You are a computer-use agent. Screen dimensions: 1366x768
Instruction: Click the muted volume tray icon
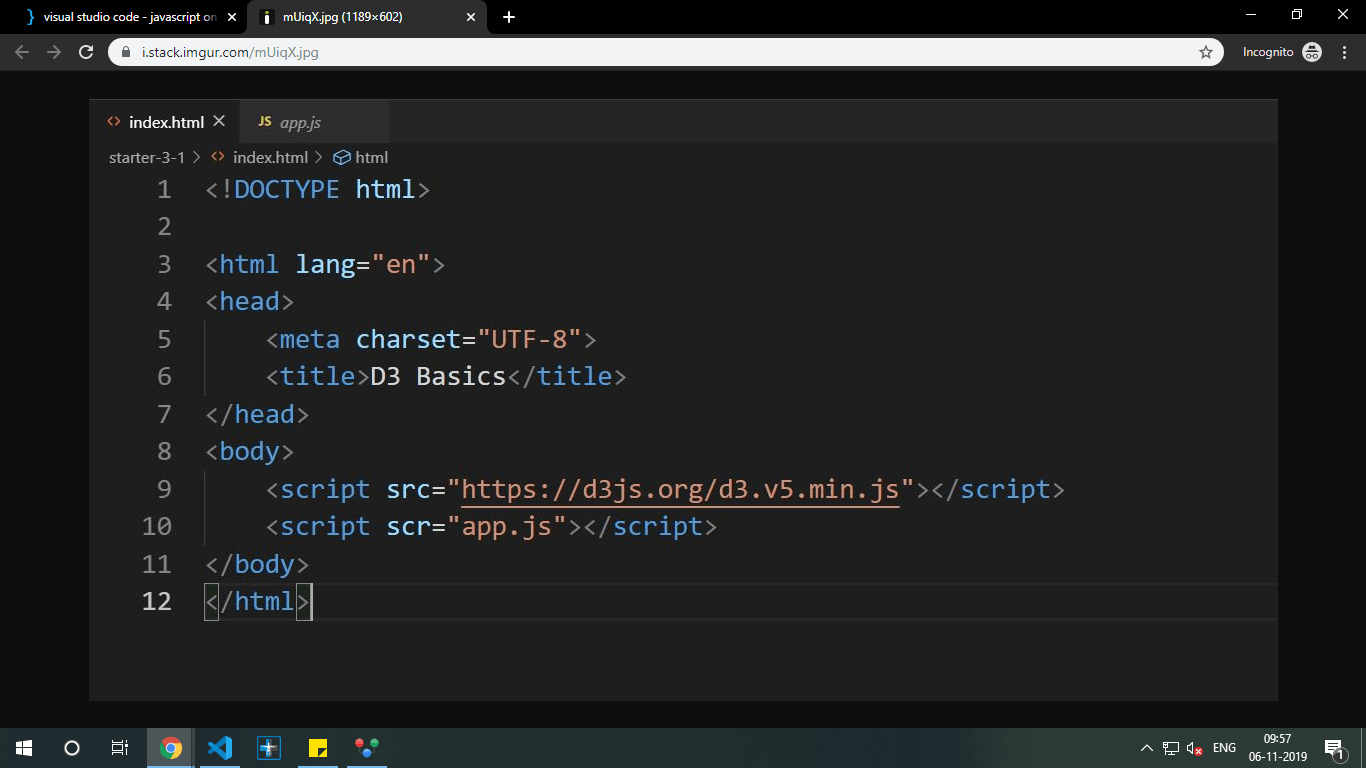pos(1194,748)
